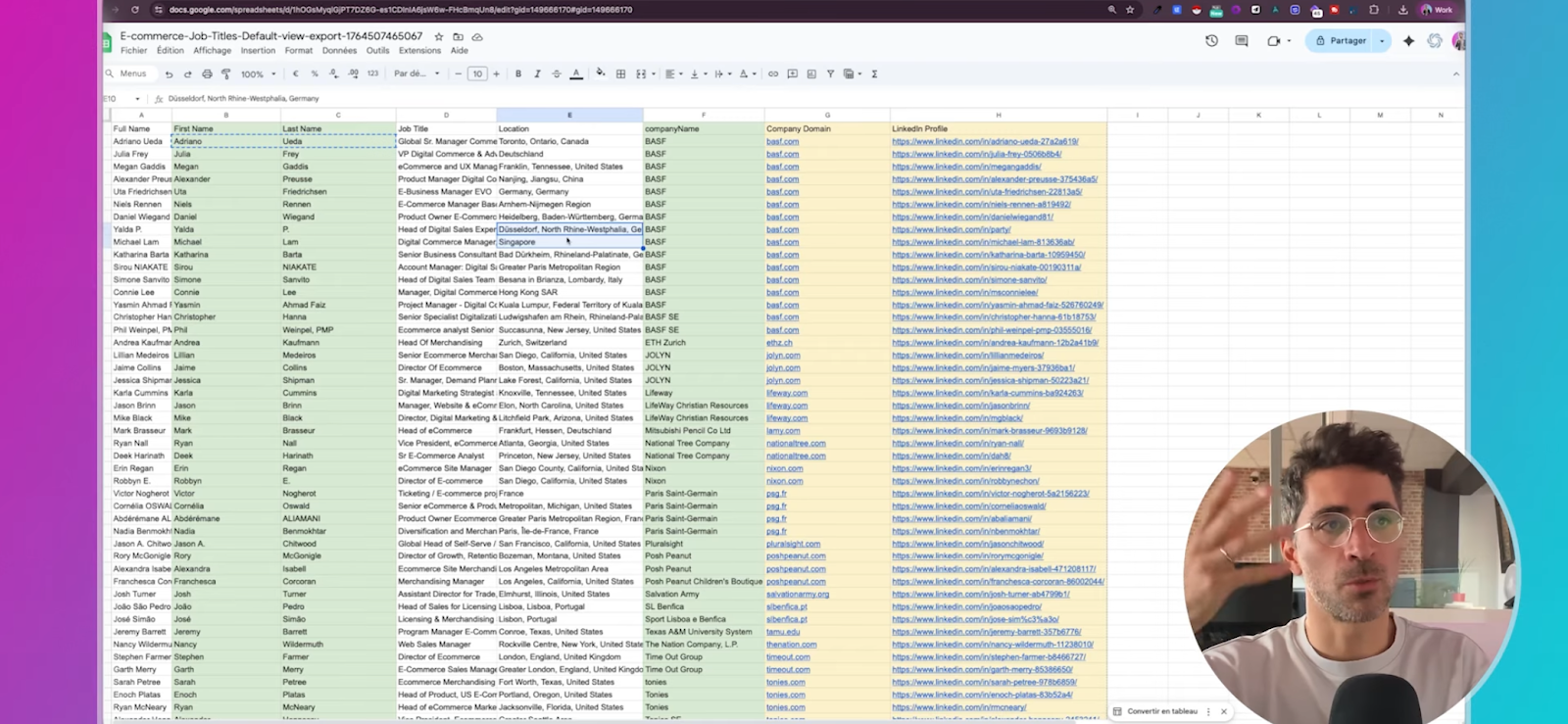Decrease font size with minus button
Screen dimensions: 1568x724
pos(458,74)
